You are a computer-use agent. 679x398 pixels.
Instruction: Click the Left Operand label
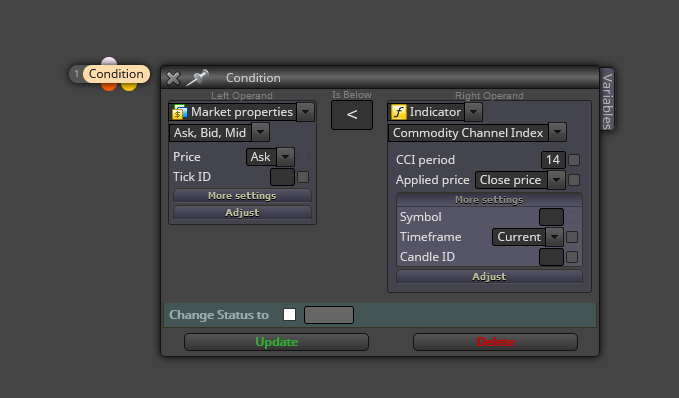point(242,95)
